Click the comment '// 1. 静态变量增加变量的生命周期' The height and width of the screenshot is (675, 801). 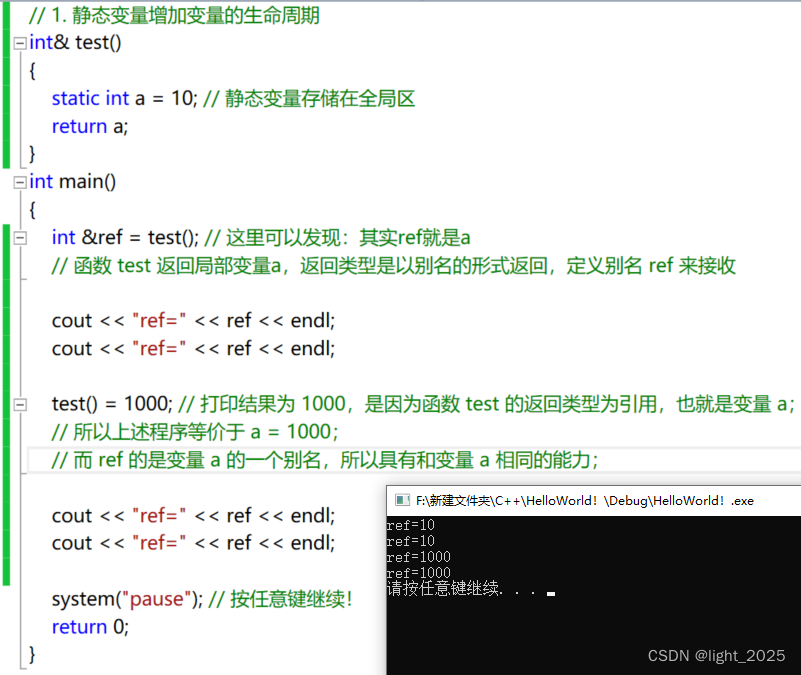point(174,15)
